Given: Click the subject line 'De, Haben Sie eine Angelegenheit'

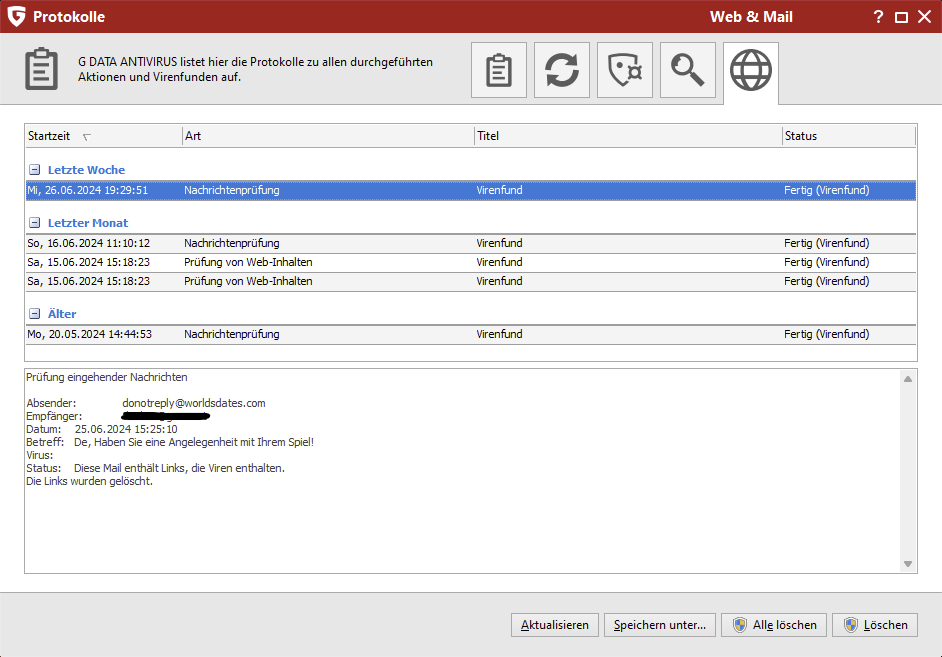Looking at the screenshot, I should pyautogui.click(x=193, y=442).
